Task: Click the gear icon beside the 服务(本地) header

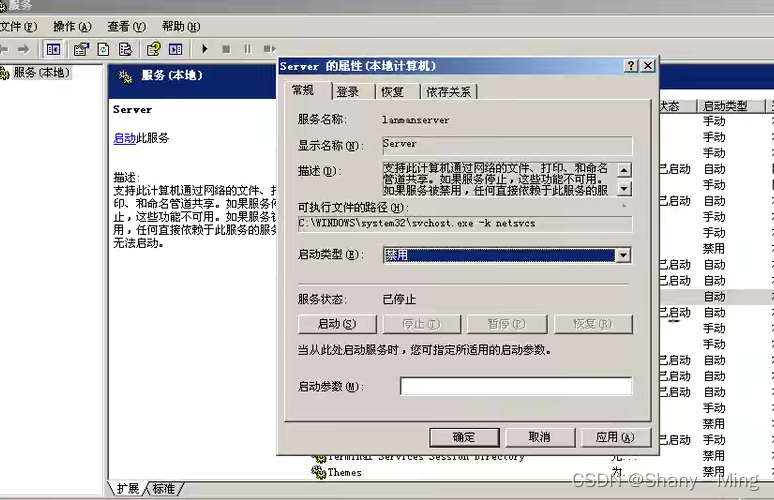Action: (x=125, y=76)
